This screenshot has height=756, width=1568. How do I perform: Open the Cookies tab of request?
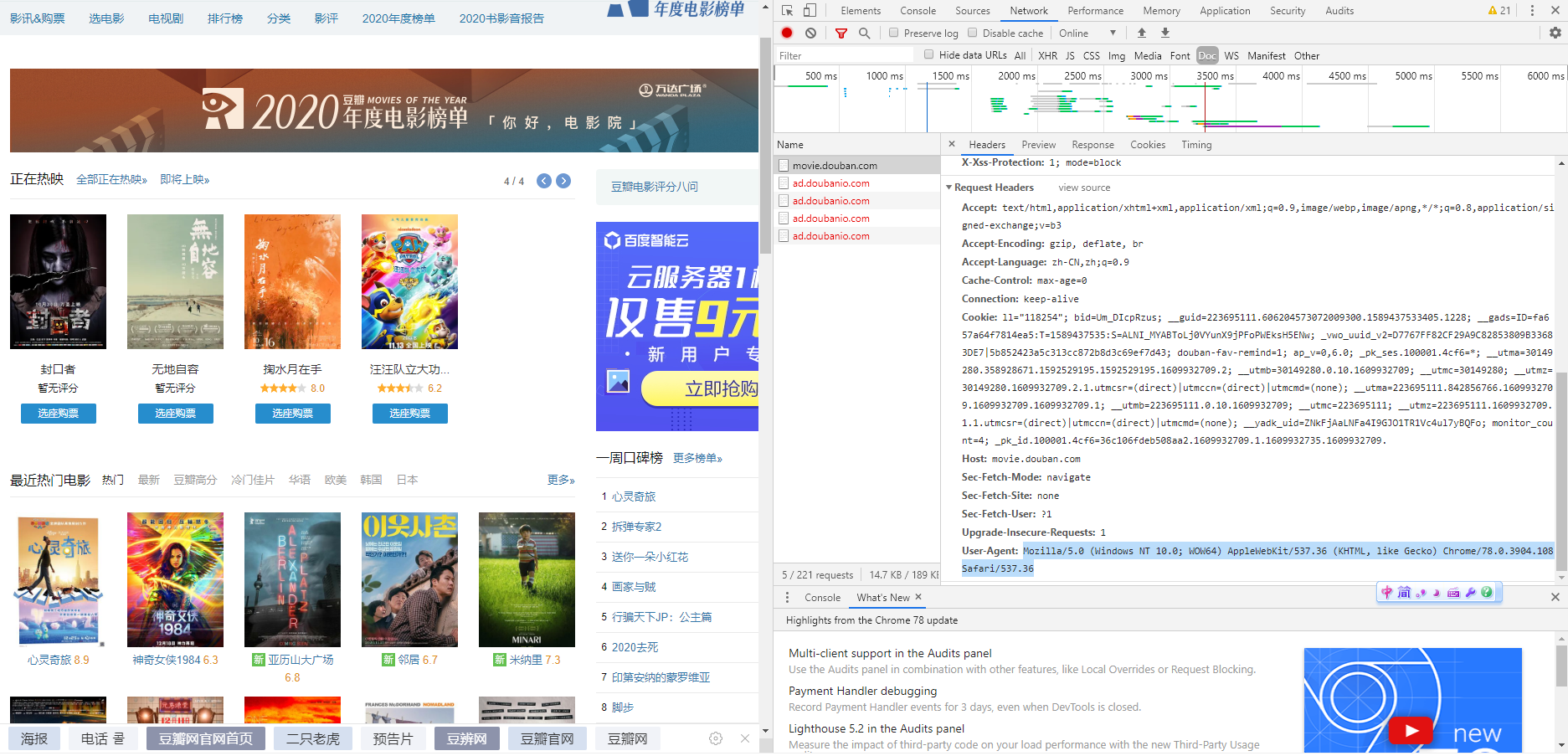tap(1147, 145)
